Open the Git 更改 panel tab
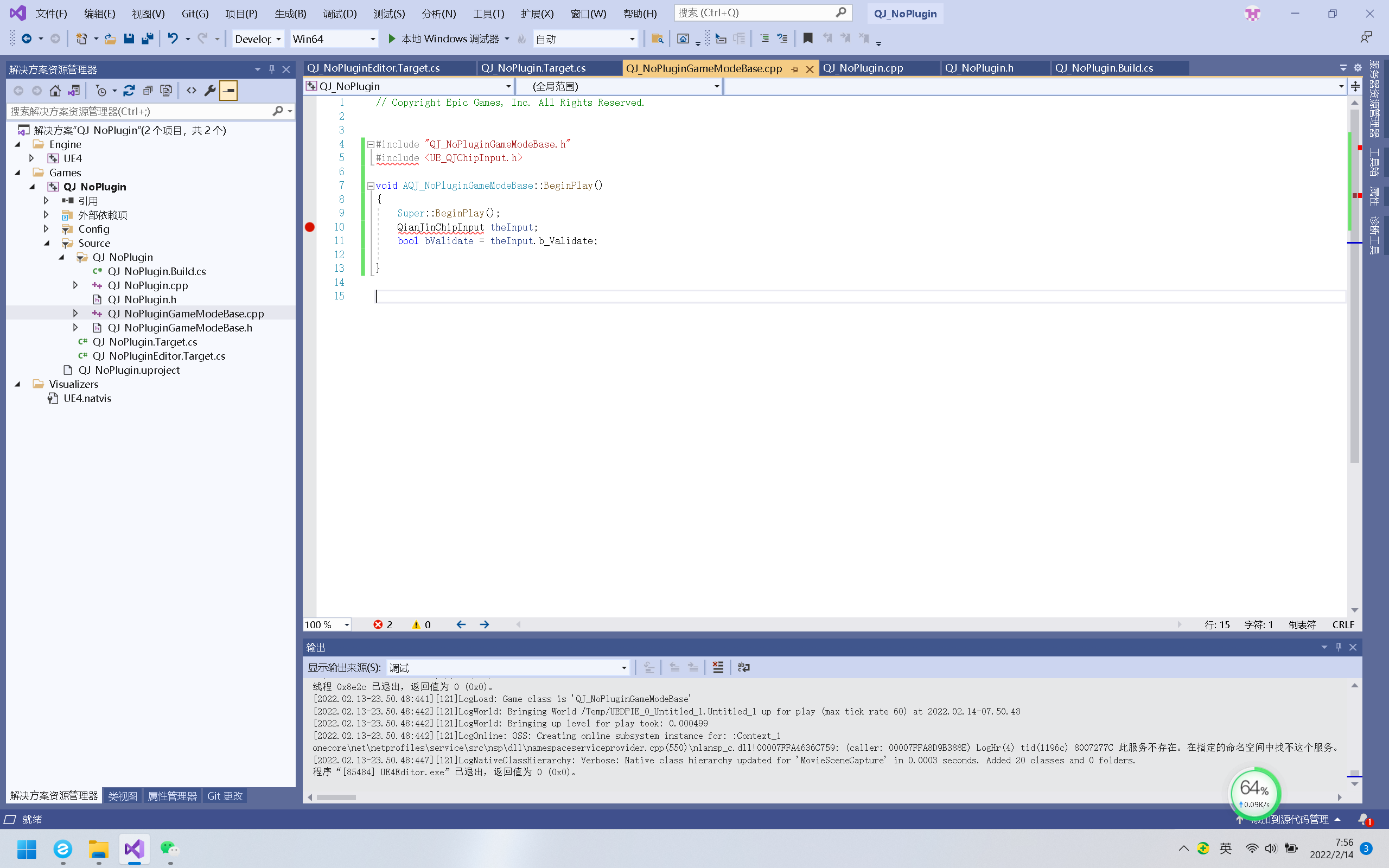The image size is (1389, 868). (225, 796)
